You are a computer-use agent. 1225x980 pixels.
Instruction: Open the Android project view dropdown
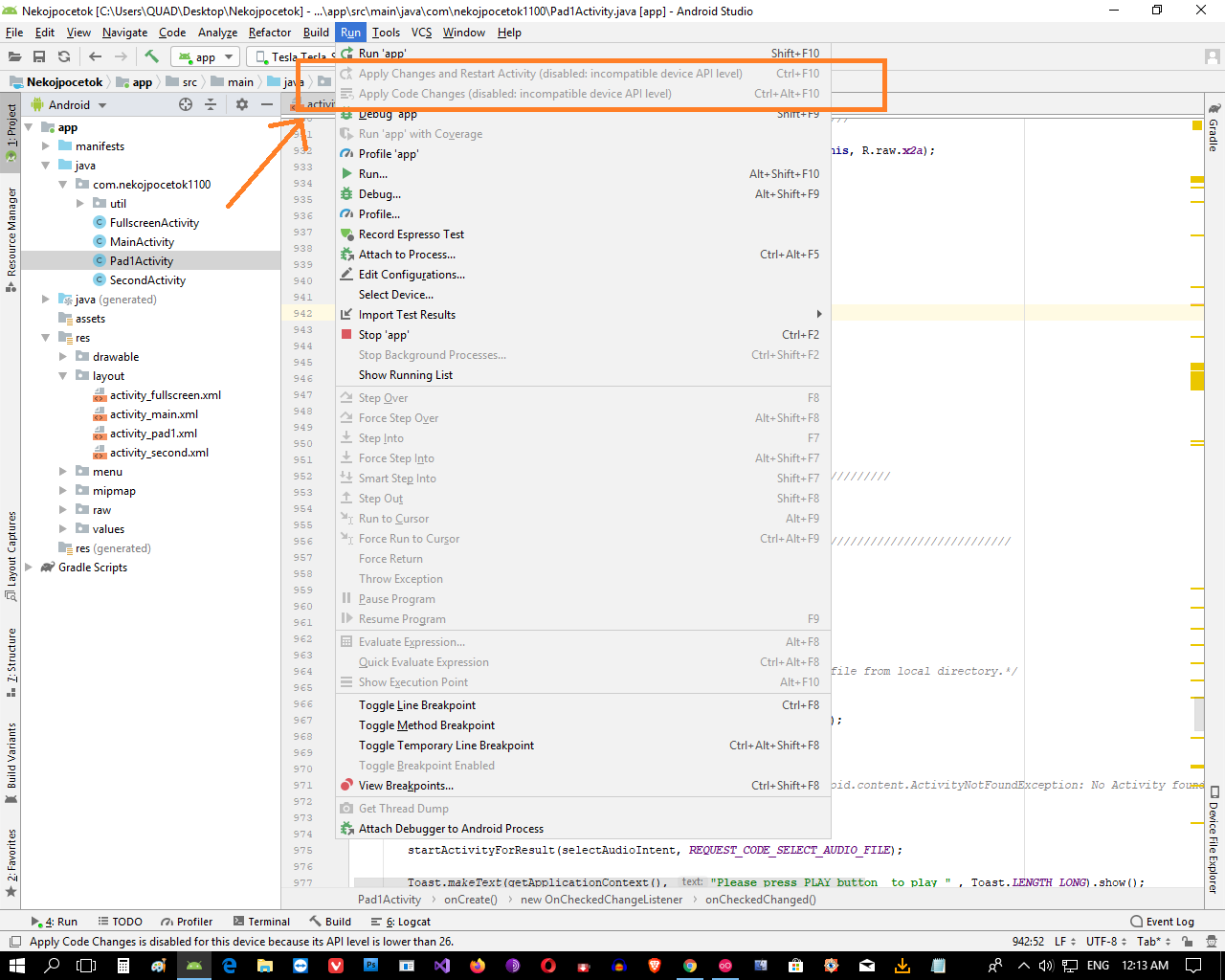(69, 104)
